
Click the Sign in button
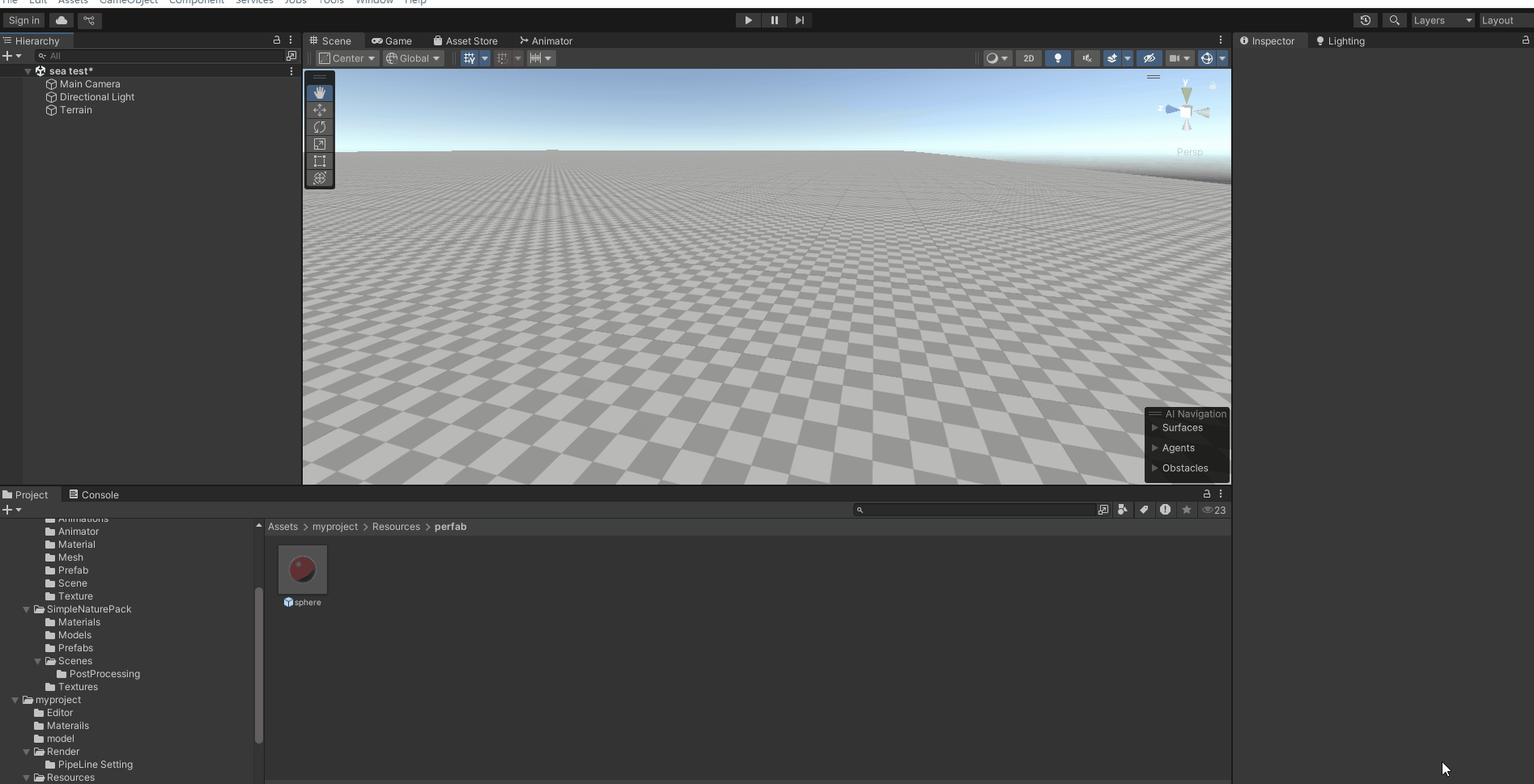[23, 20]
